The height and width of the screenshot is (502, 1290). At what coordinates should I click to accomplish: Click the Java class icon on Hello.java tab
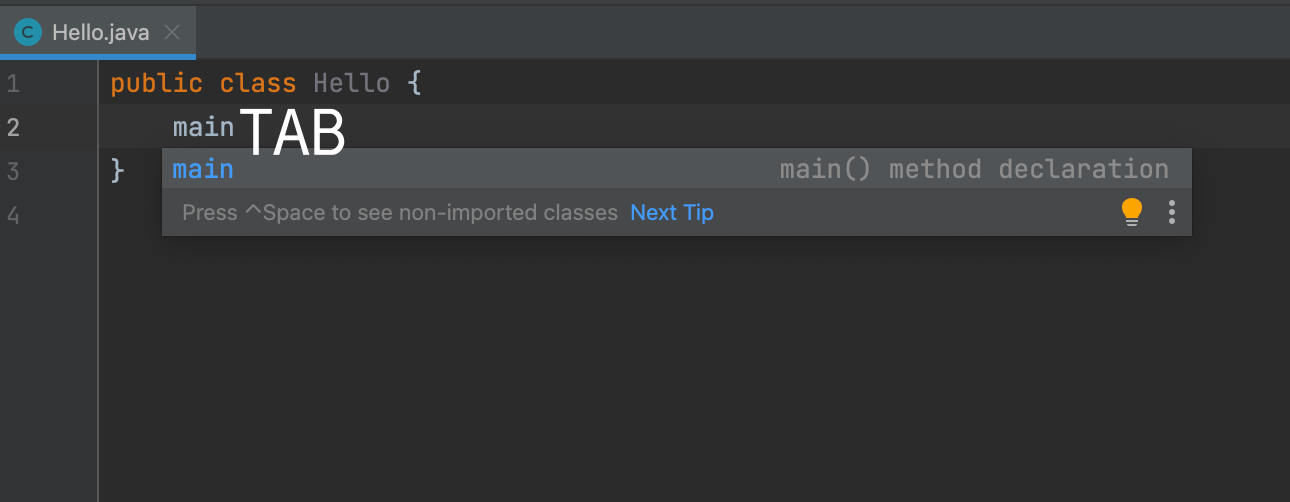click(27, 32)
